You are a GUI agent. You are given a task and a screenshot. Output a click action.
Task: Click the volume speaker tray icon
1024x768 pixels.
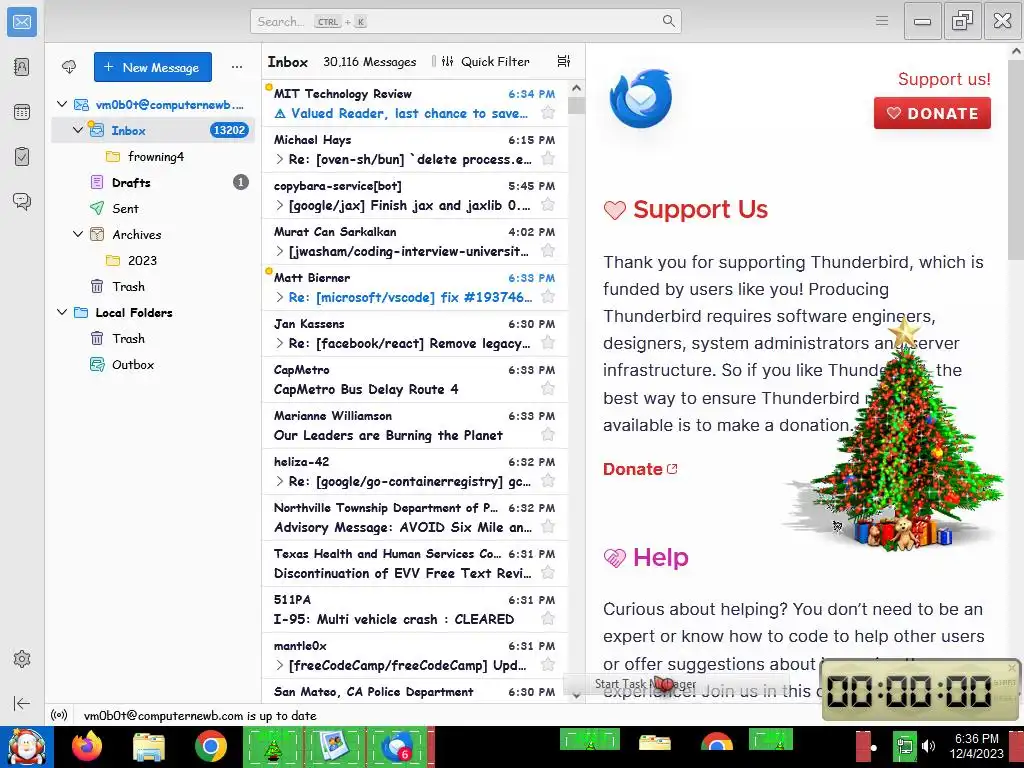928,746
